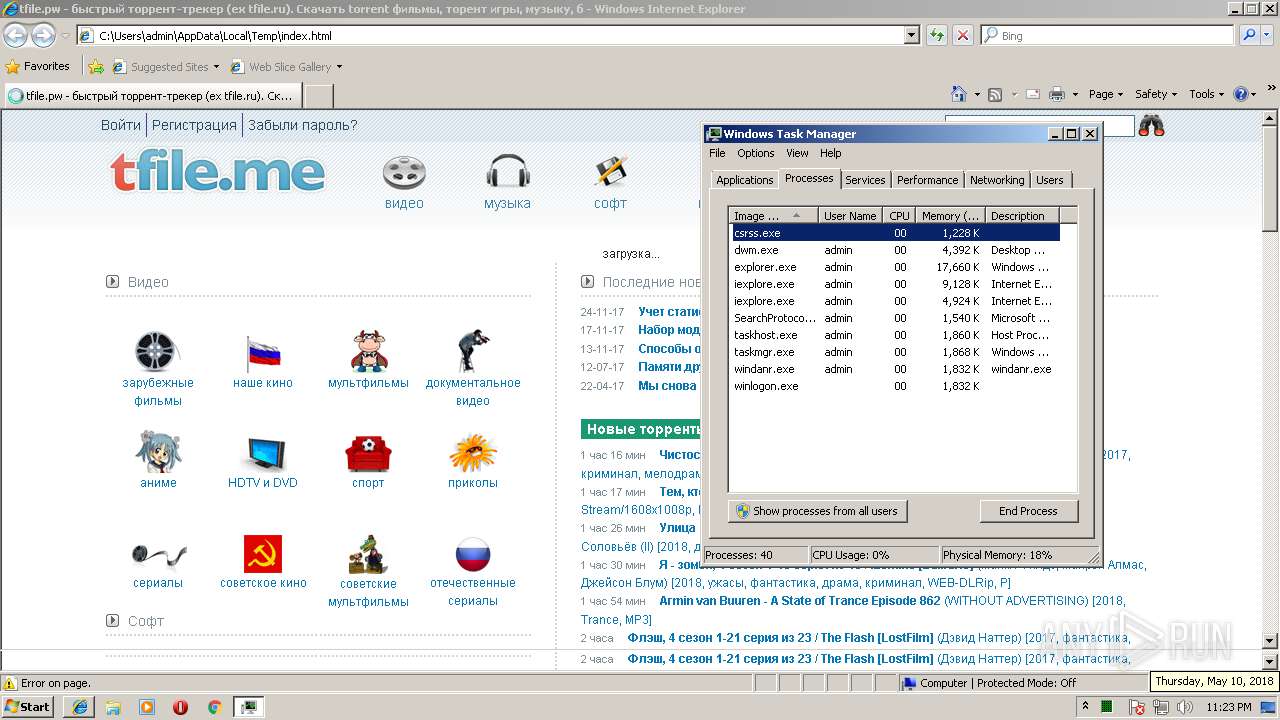The image size is (1280, 720).
Task: Open Task Manager File menu
Action: pos(717,153)
